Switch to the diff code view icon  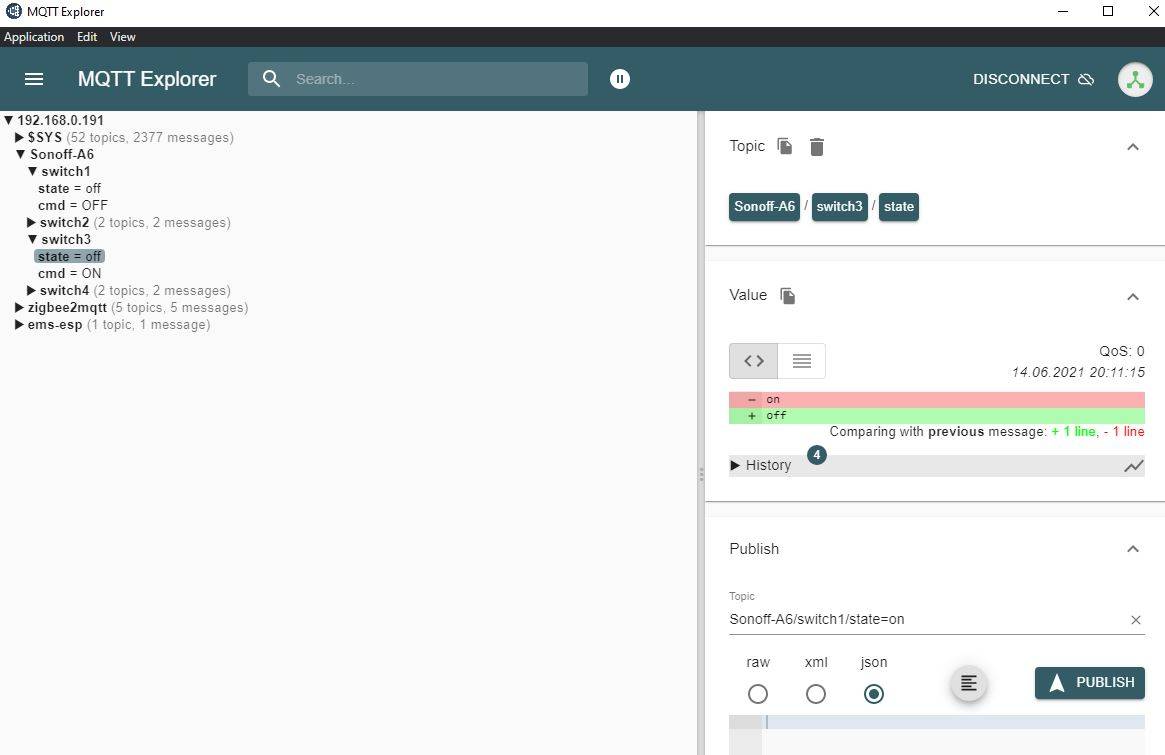point(753,361)
